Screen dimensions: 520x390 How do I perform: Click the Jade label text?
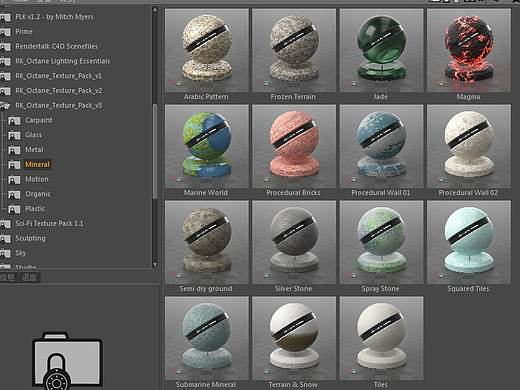point(381,97)
